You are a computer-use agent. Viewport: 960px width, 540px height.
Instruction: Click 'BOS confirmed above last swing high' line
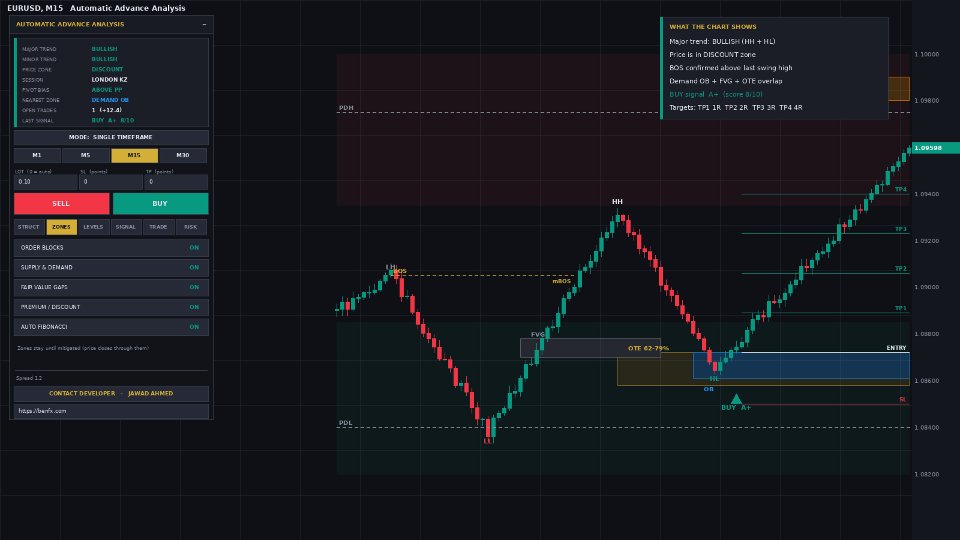(x=730, y=68)
